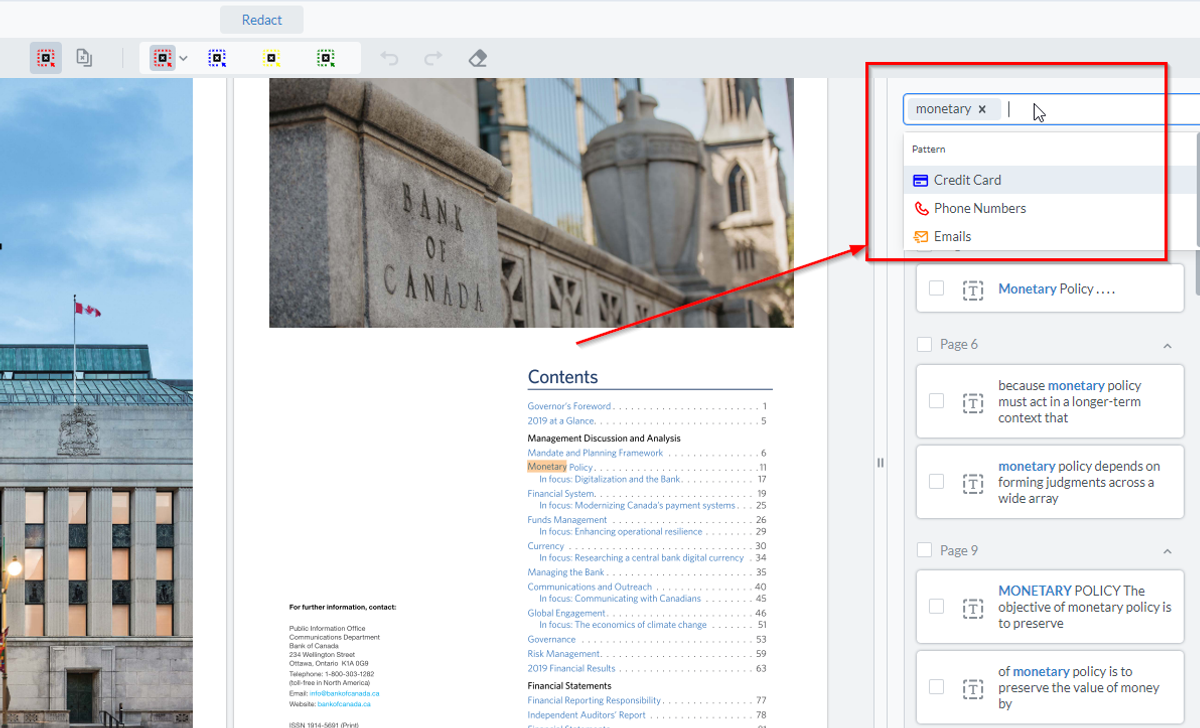1200x728 pixels.
Task: Check the 'Monetary Policy' search result checkbox
Action: (x=936, y=288)
